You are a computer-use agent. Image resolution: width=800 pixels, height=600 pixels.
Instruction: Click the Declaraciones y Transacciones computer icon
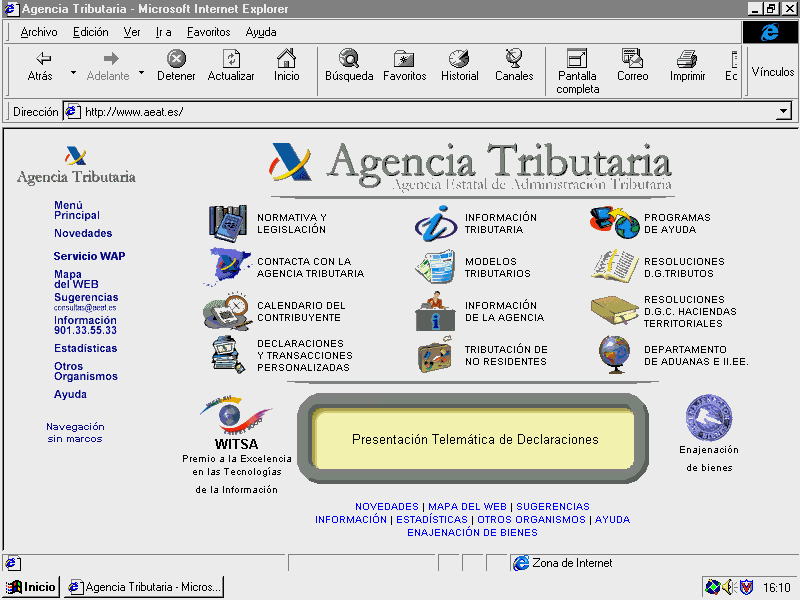click(228, 355)
